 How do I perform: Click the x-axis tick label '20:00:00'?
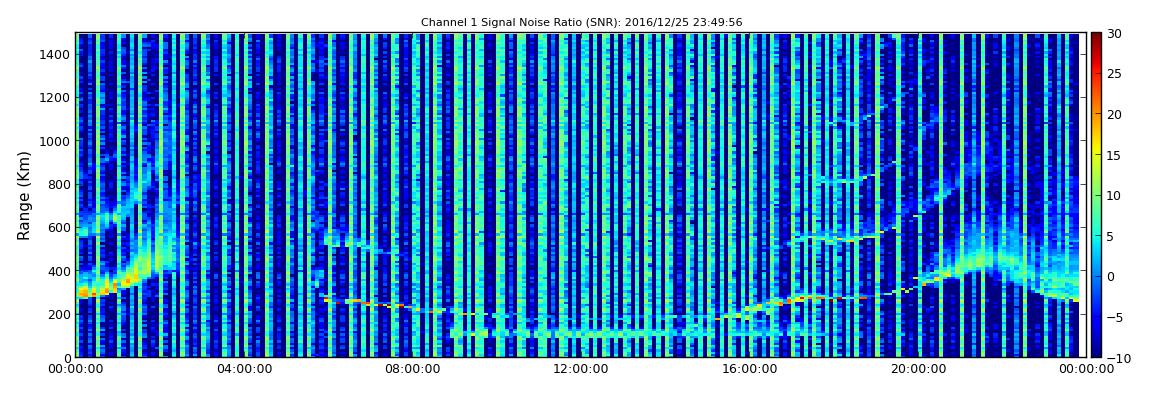[x=918, y=370]
